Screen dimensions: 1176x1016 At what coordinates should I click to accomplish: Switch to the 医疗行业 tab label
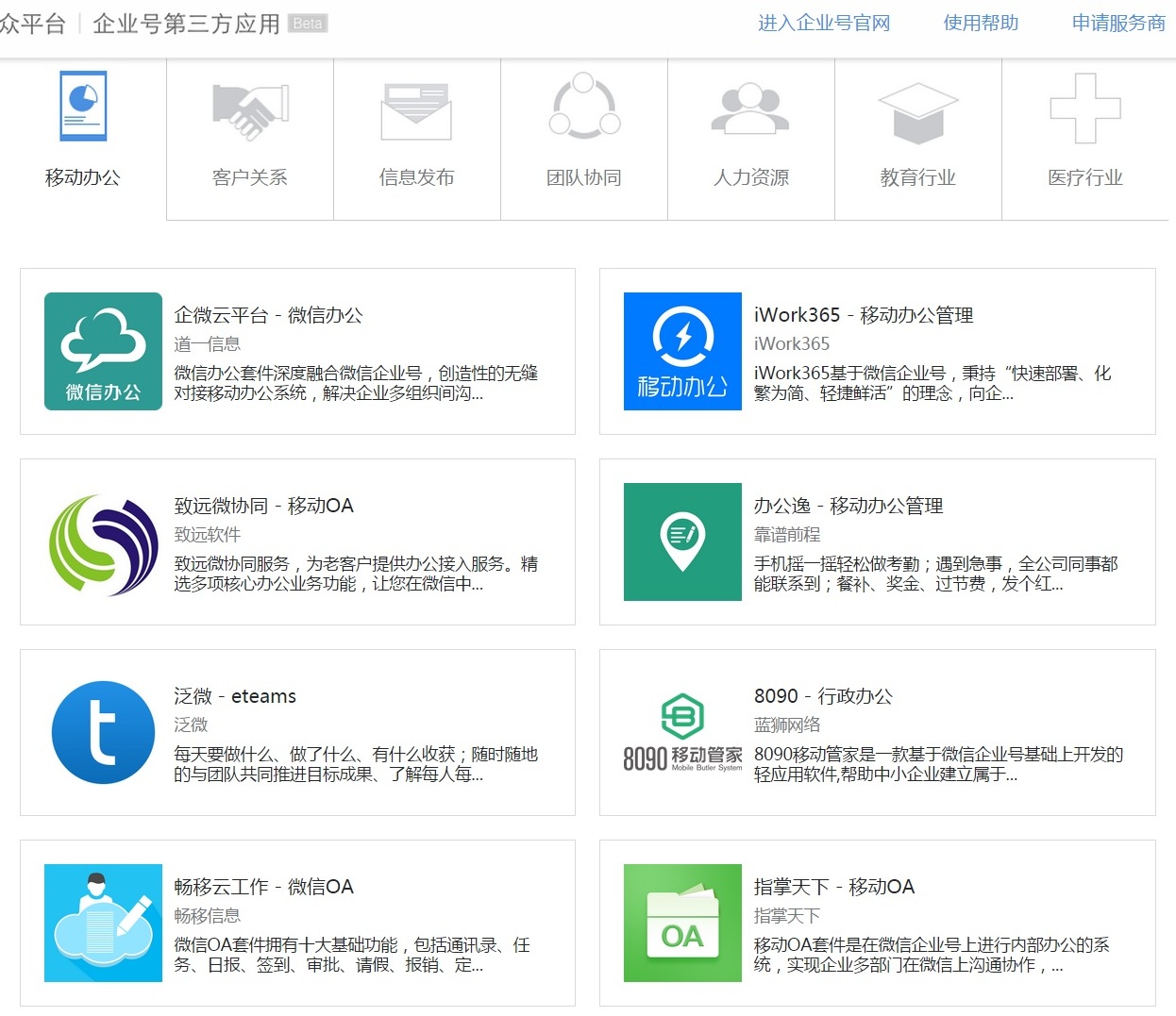(1085, 177)
